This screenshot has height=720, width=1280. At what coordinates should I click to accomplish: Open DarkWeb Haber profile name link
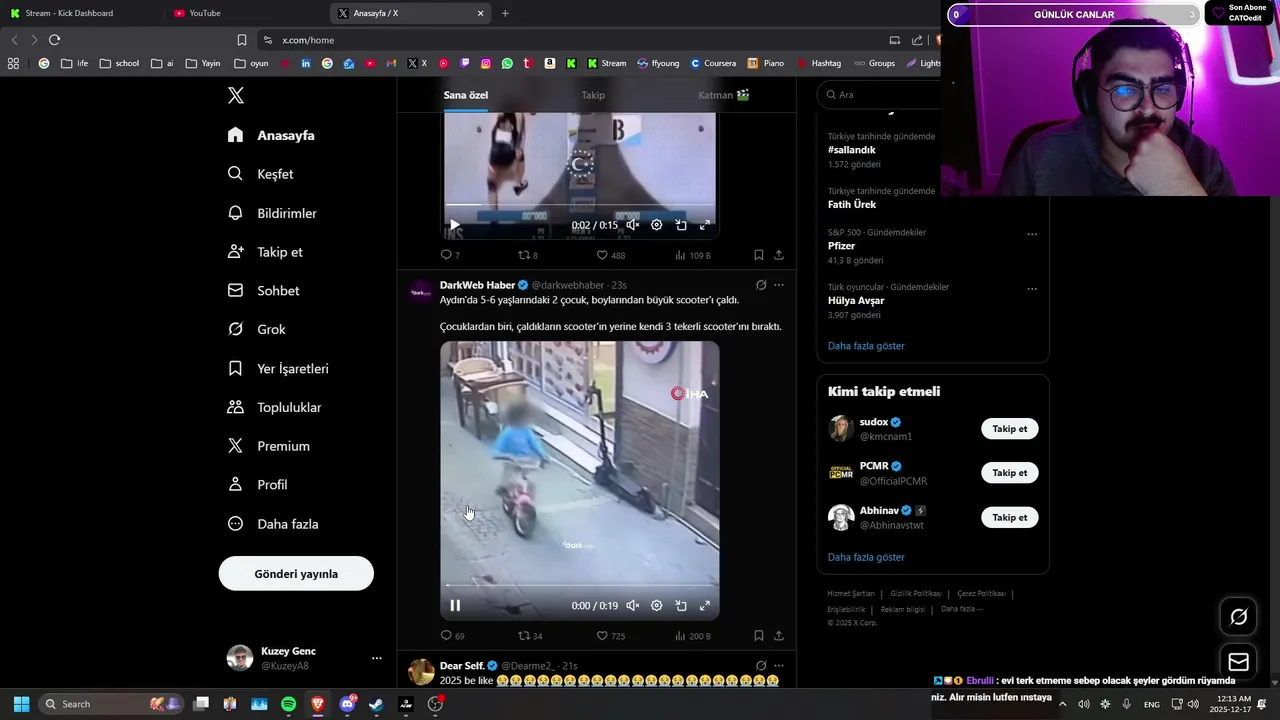[477, 285]
